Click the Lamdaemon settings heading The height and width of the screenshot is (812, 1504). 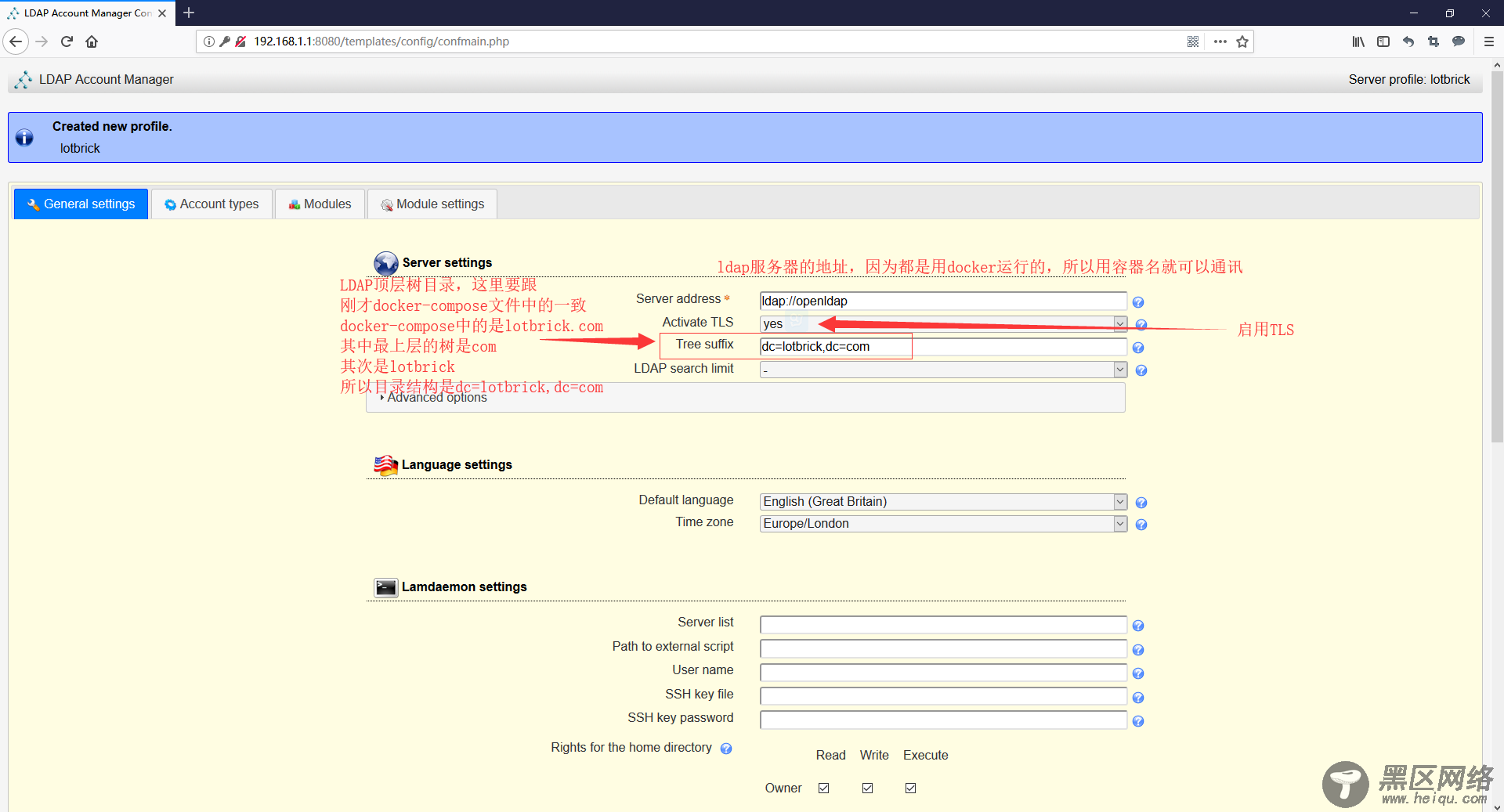click(464, 586)
